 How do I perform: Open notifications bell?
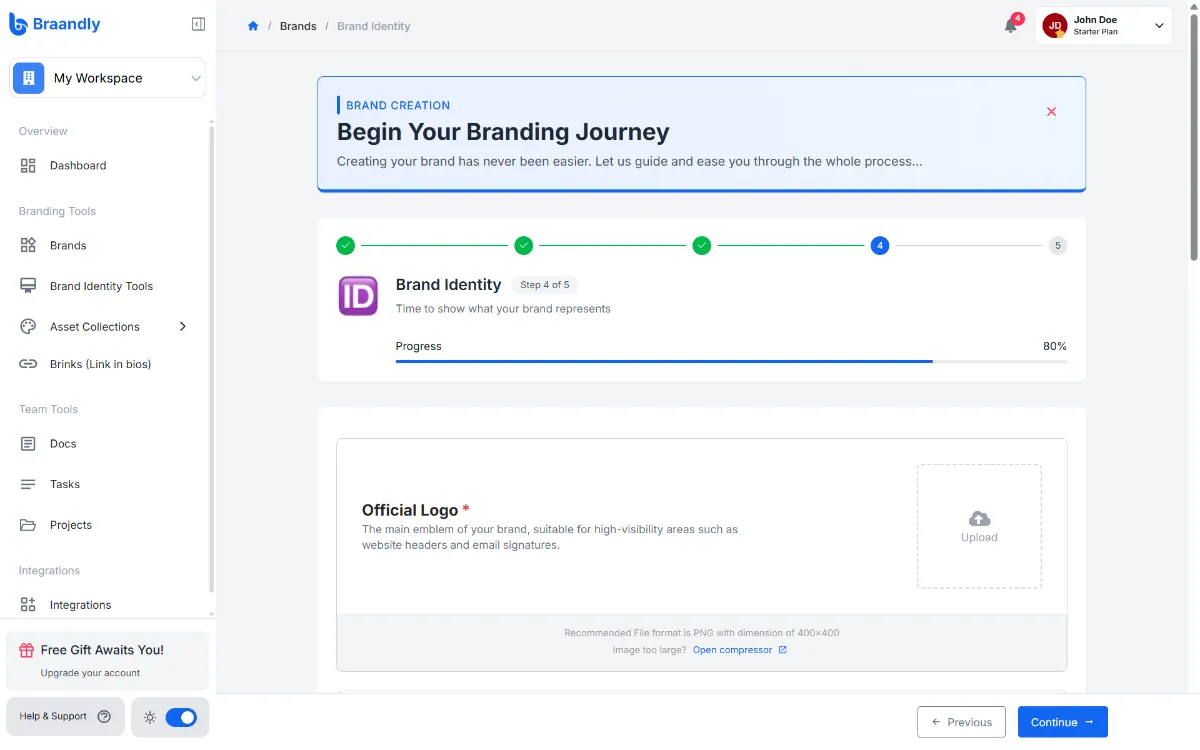click(x=1011, y=26)
